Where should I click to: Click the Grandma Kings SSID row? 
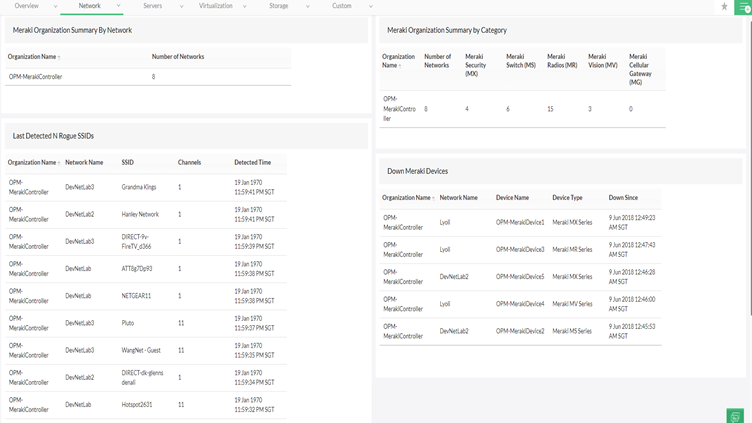click(139, 187)
